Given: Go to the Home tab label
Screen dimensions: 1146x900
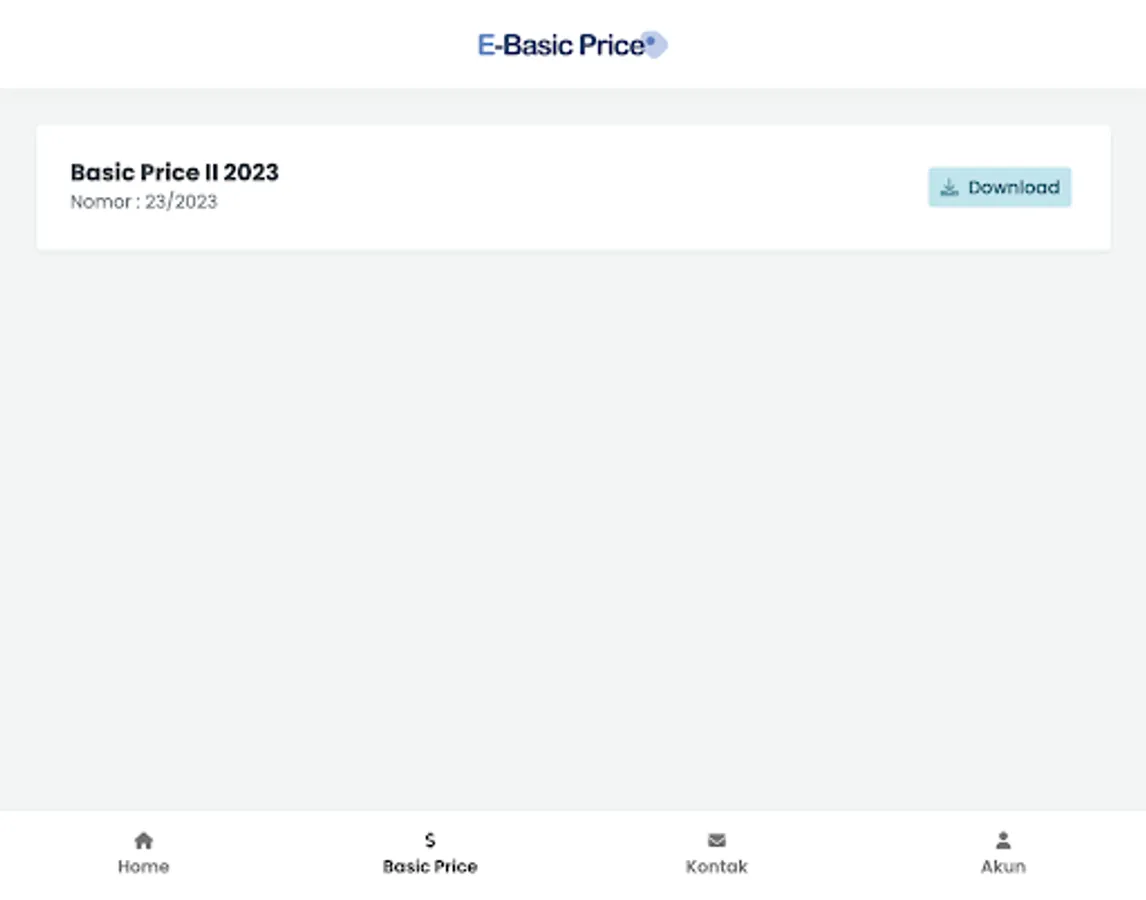Looking at the screenshot, I should point(143,867).
